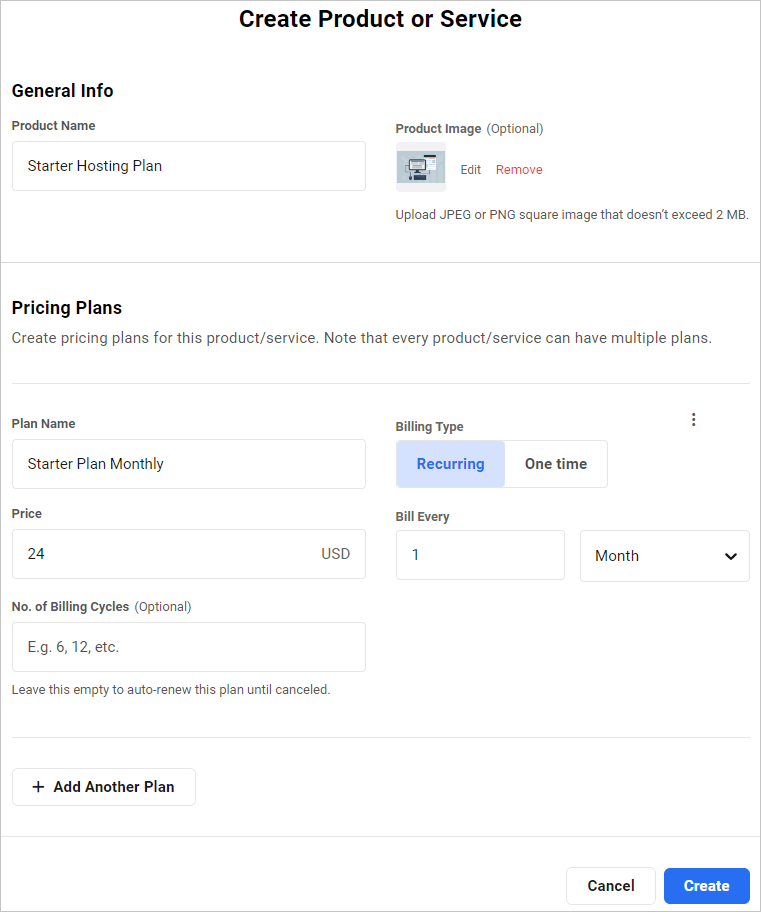Image resolution: width=761 pixels, height=912 pixels.
Task: Focus the Plan Name field
Action: click(x=188, y=464)
